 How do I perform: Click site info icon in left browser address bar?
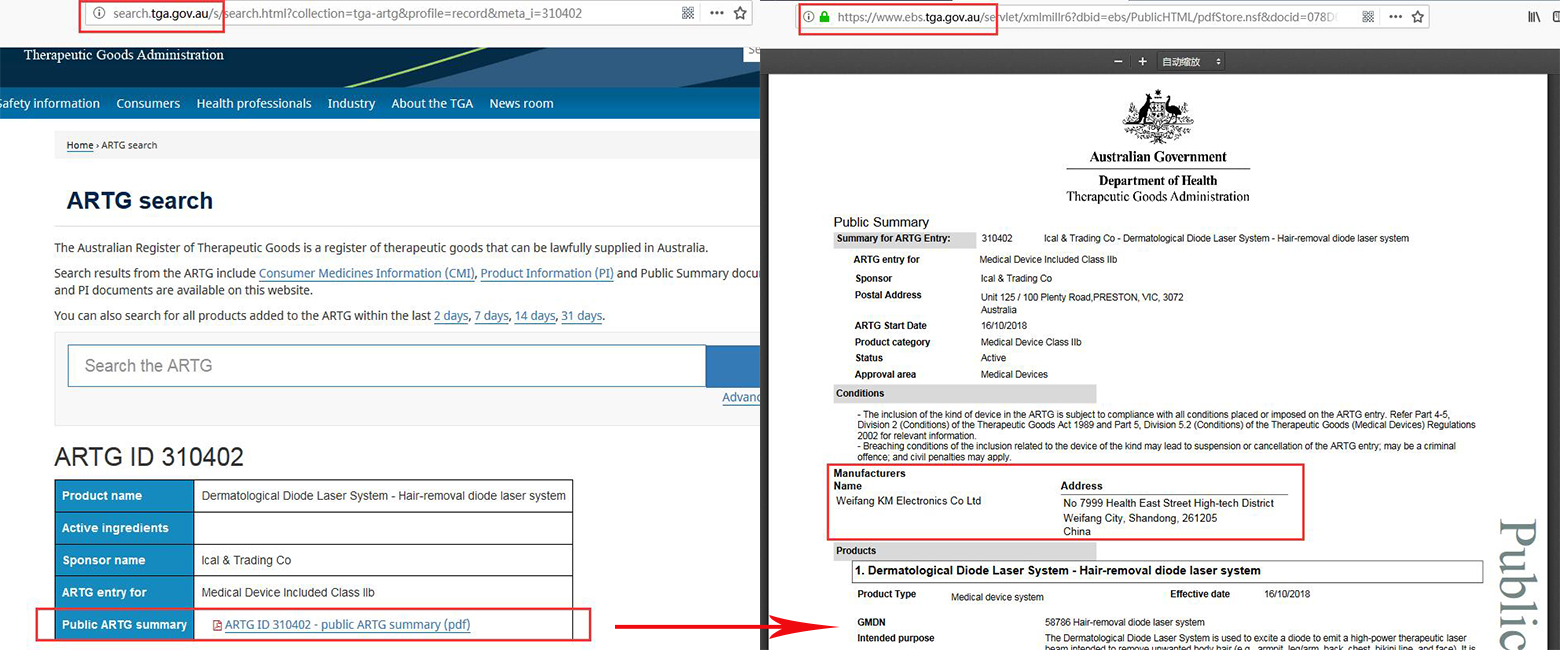pos(98,14)
